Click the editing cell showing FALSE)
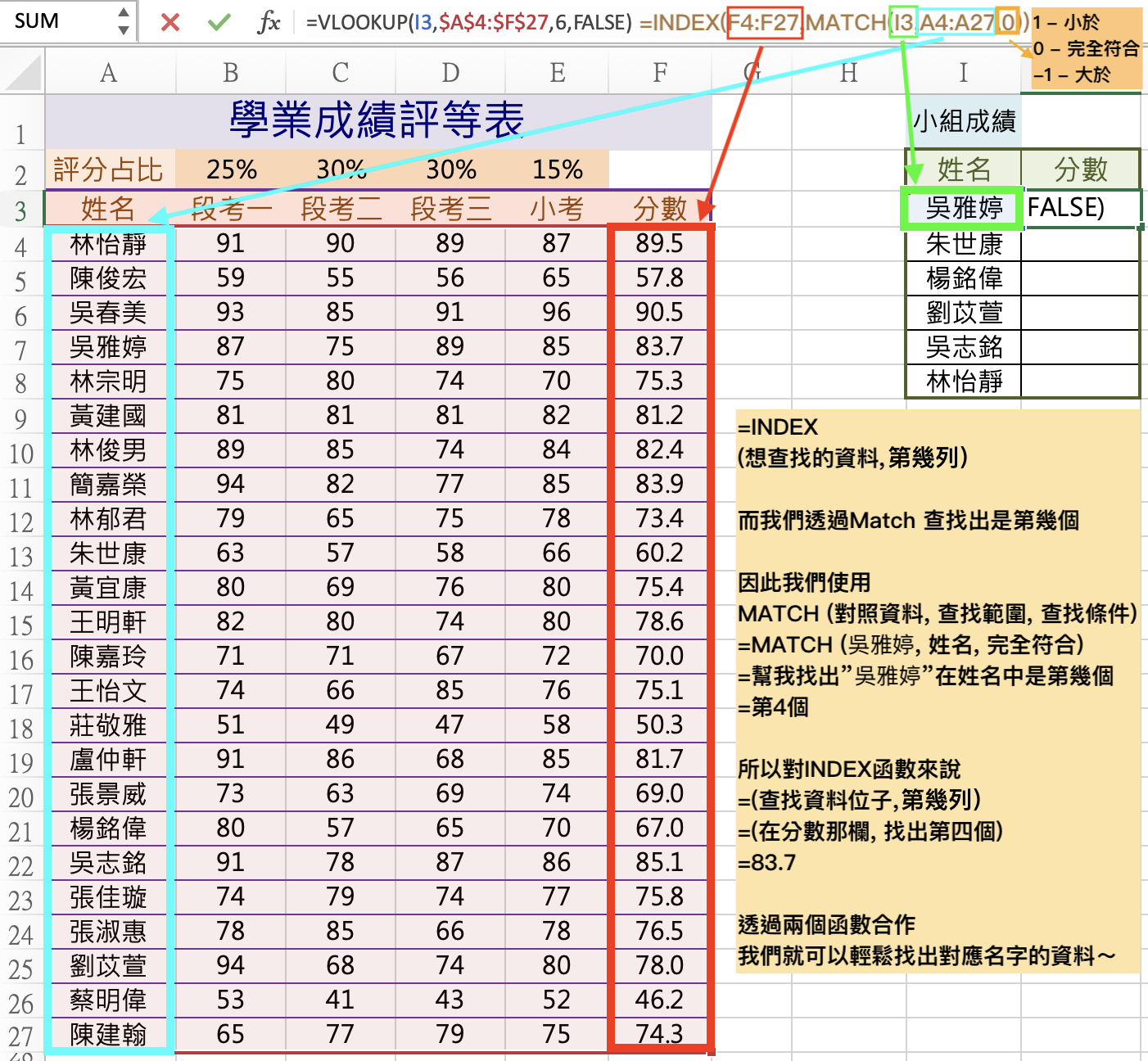The width and height of the screenshot is (1148, 1061). point(1081,208)
